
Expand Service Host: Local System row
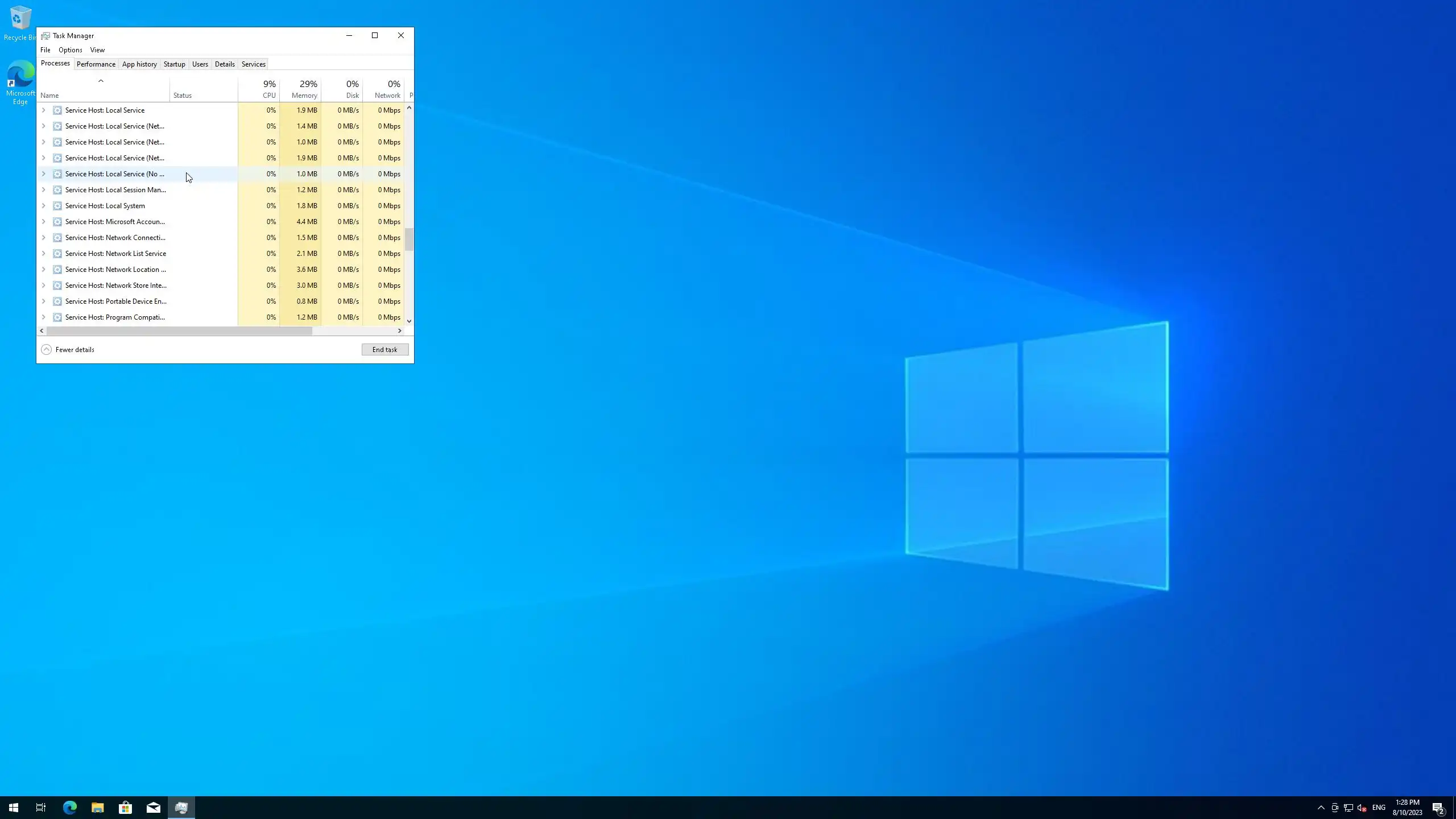coord(43,206)
